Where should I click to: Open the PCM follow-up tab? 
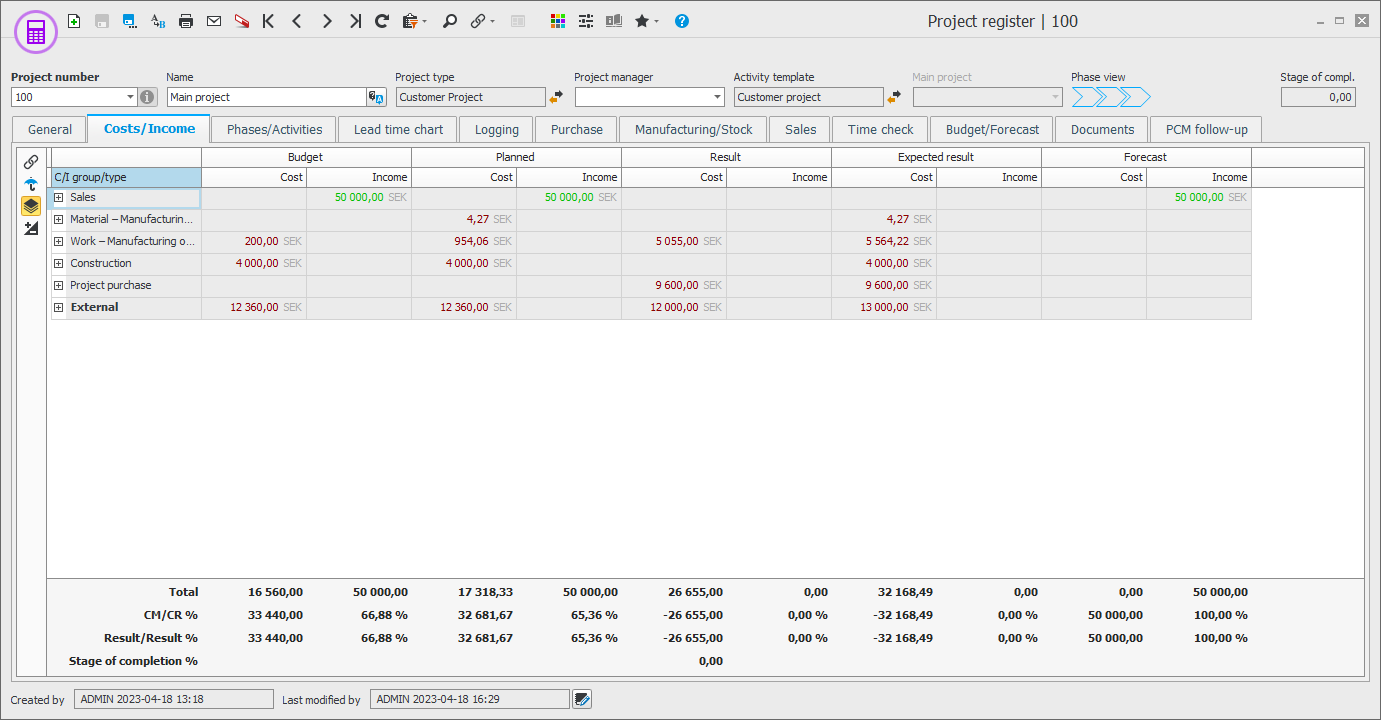1206,129
